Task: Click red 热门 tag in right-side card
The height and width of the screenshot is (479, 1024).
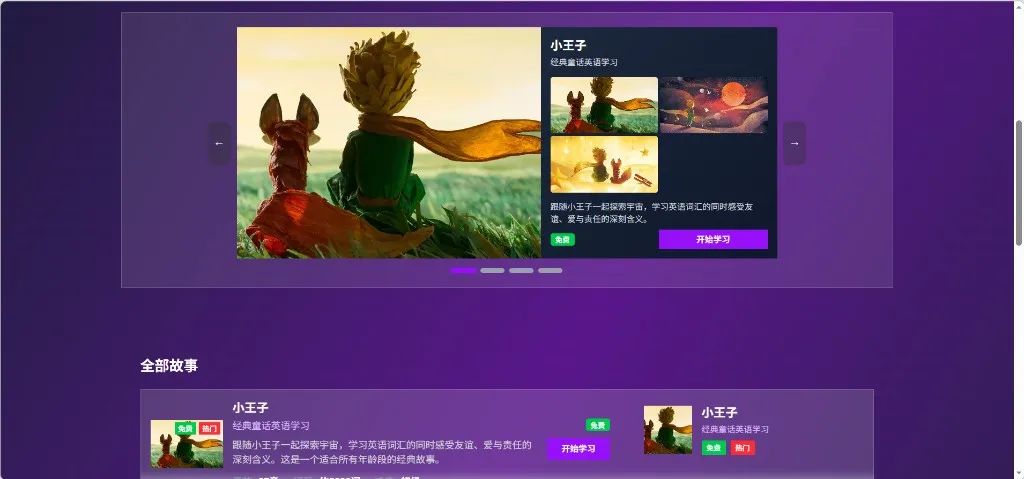Action: pos(742,448)
